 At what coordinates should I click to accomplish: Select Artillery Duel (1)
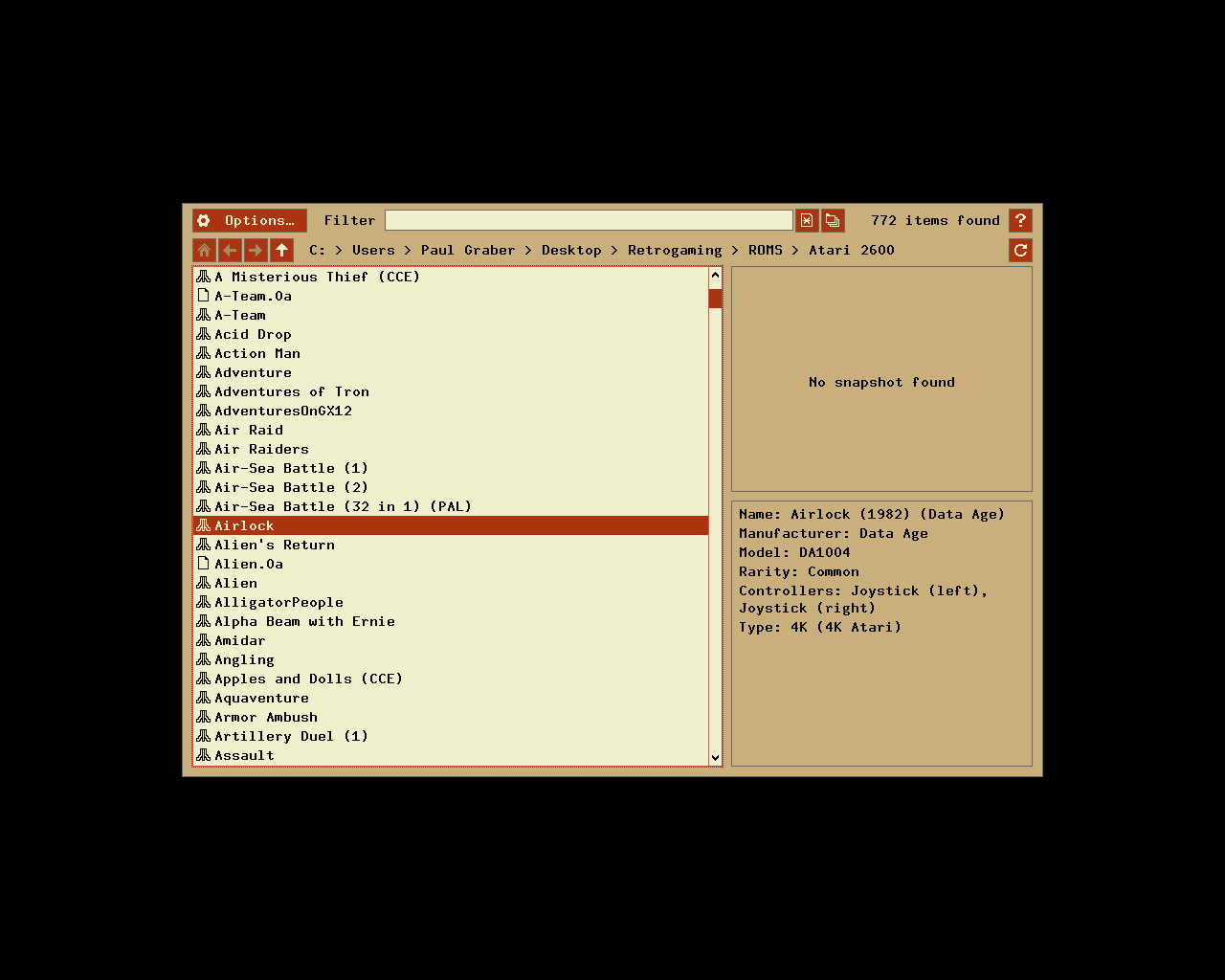click(451, 736)
